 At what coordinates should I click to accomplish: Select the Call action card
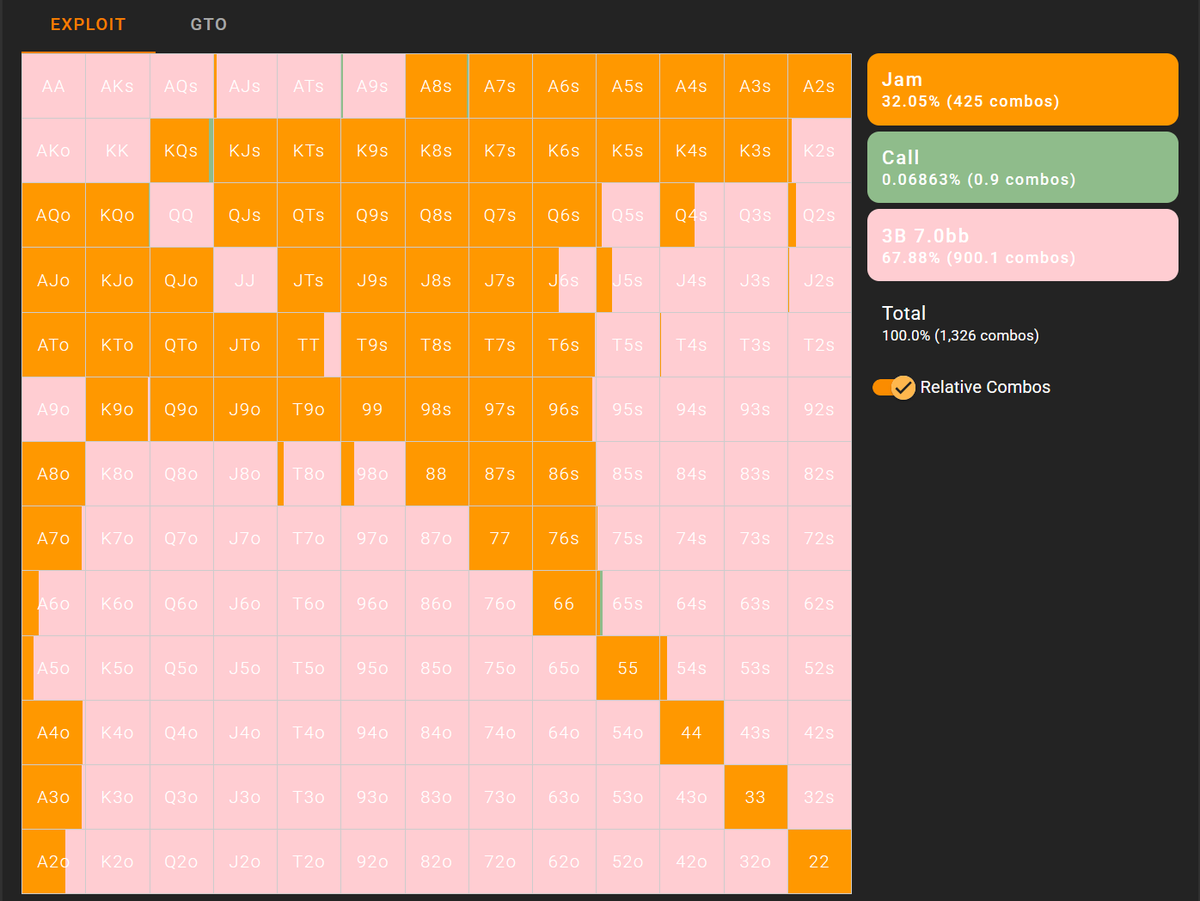(x=1022, y=167)
